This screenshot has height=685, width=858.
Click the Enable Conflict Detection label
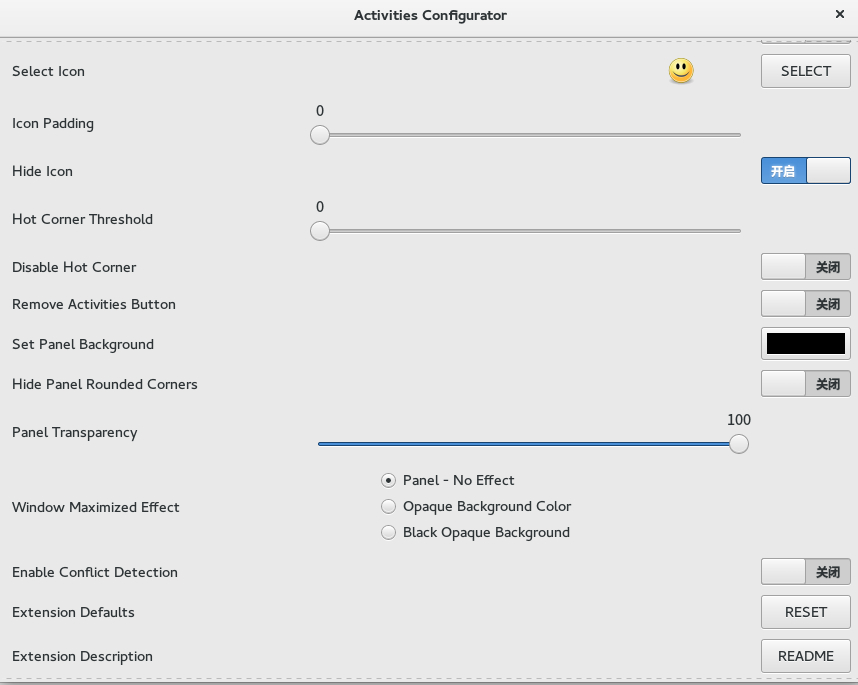click(95, 572)
